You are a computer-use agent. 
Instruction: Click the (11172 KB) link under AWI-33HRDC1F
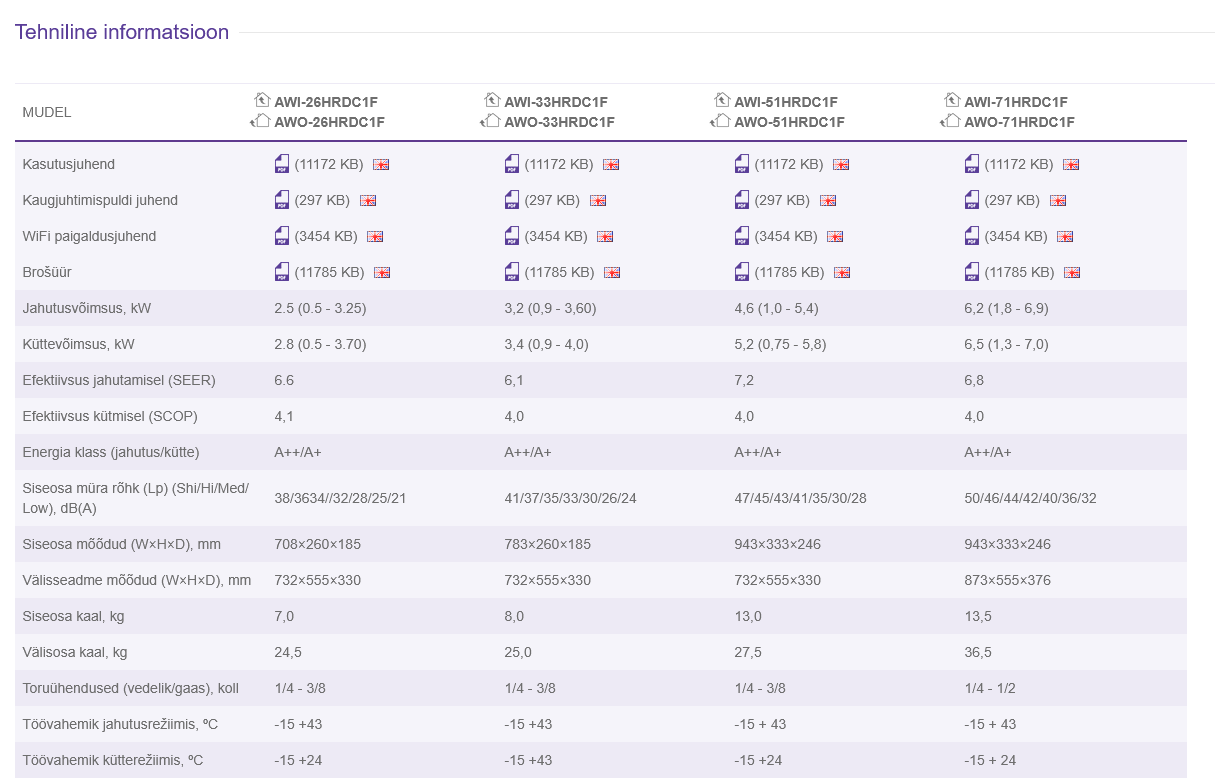(x=559, y=164)
